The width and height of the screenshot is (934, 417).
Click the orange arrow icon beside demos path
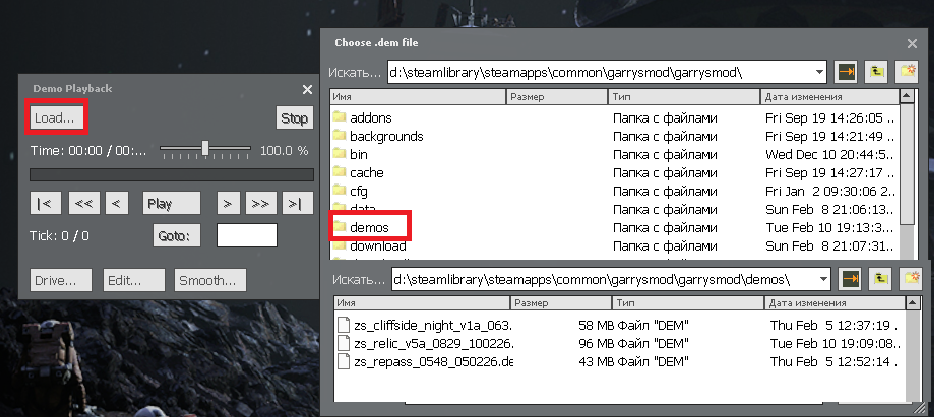(850, 278)
